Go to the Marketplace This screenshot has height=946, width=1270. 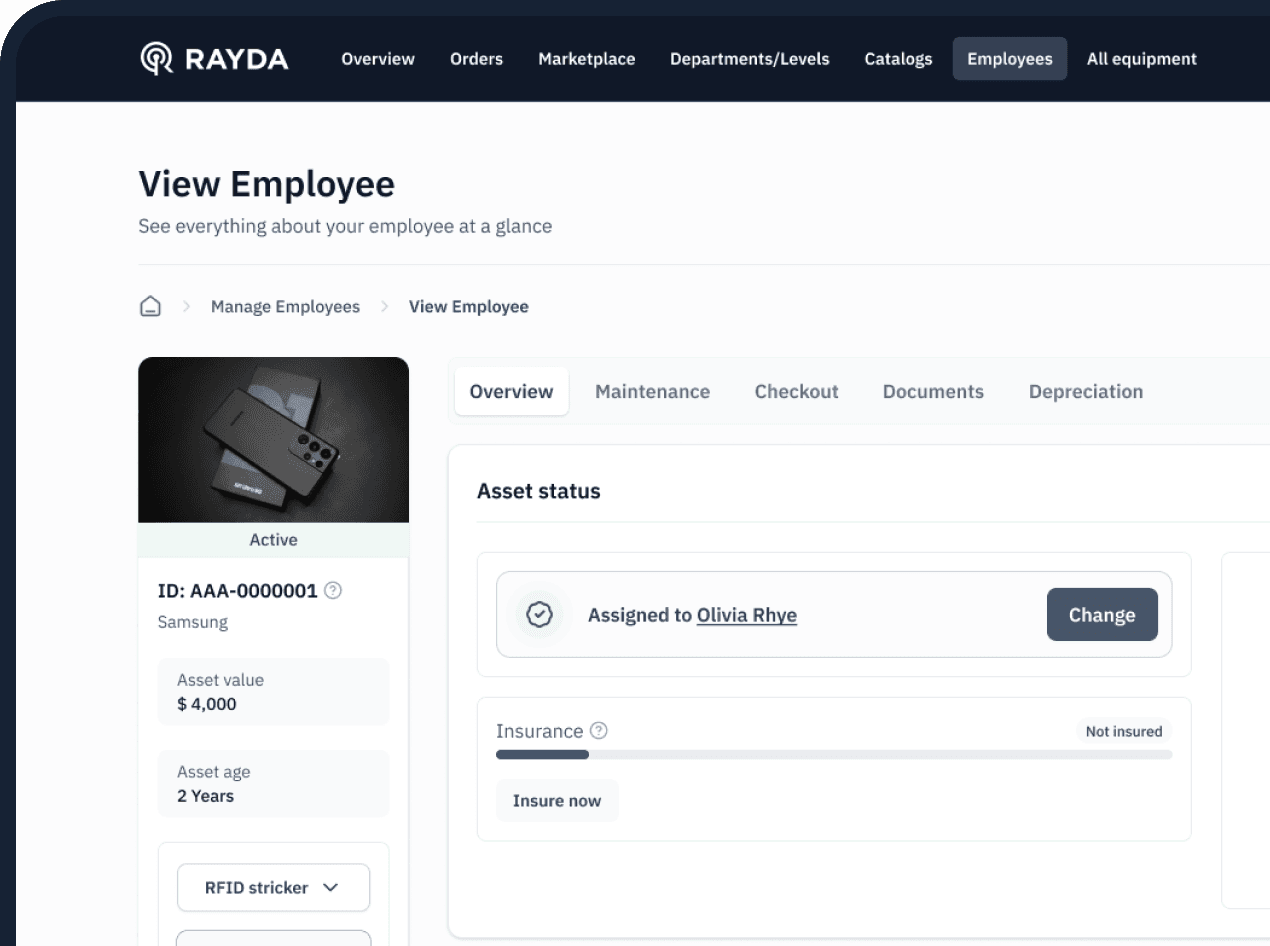click(587, 59)
